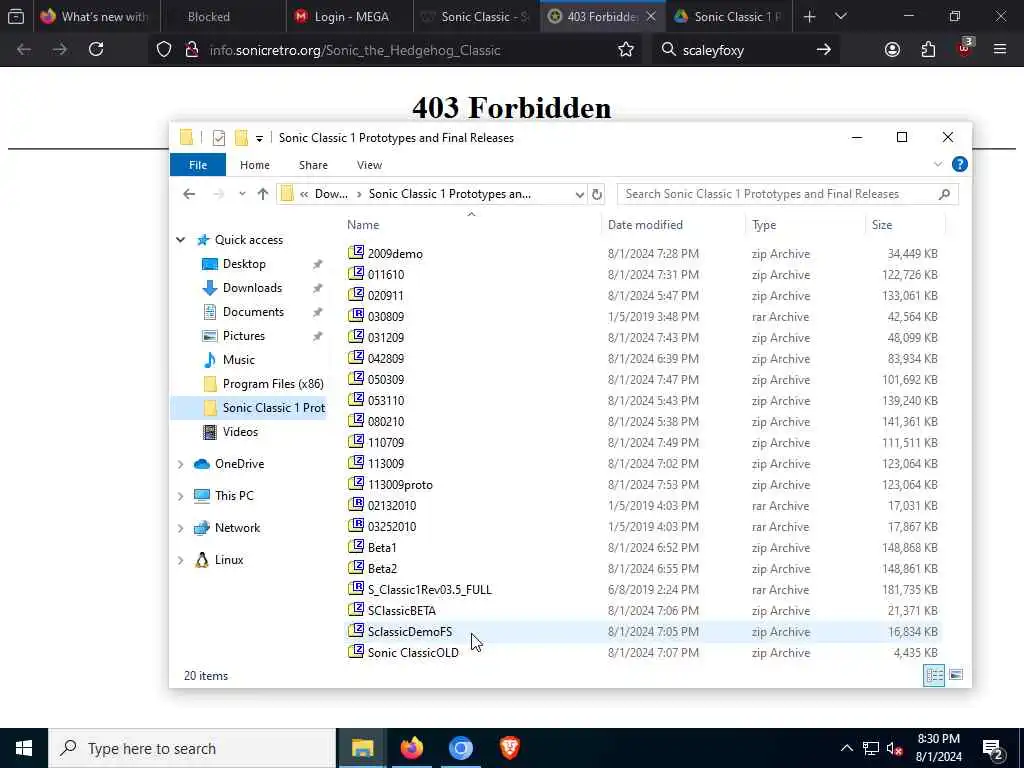The height and width of the screenshot is (768, 1024).
Task: Reload the page in Firefox
Action: 96,49
